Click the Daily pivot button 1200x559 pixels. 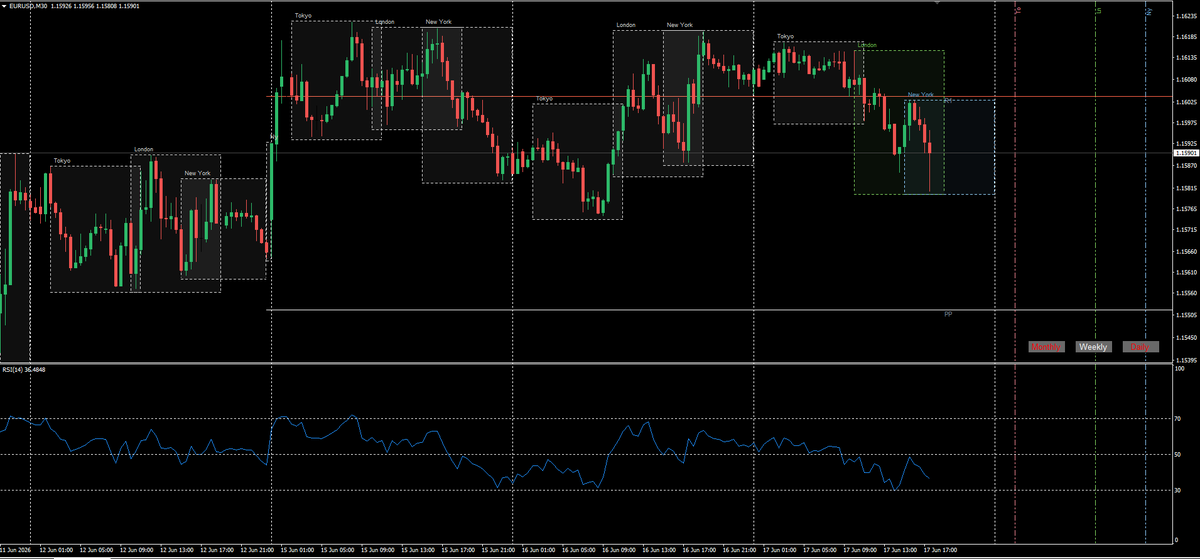click(1139, 347)
